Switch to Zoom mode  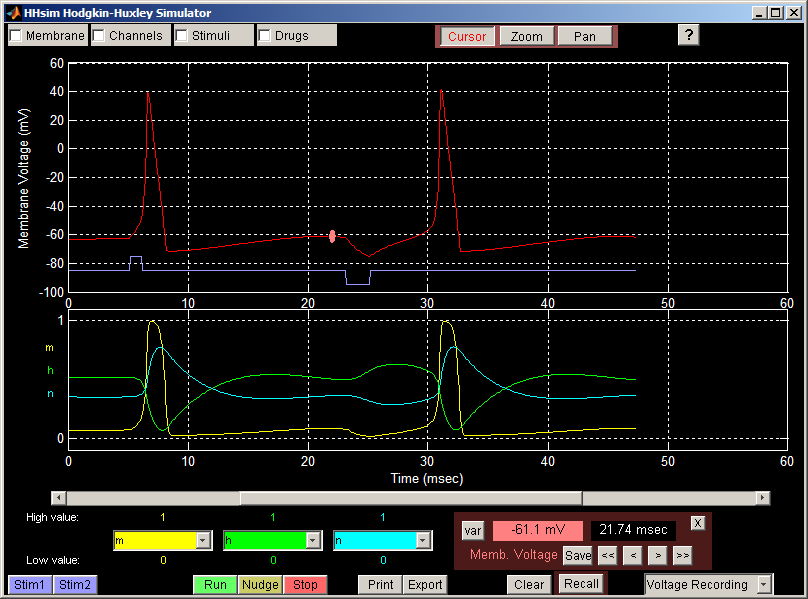click(x=526, y=37)
